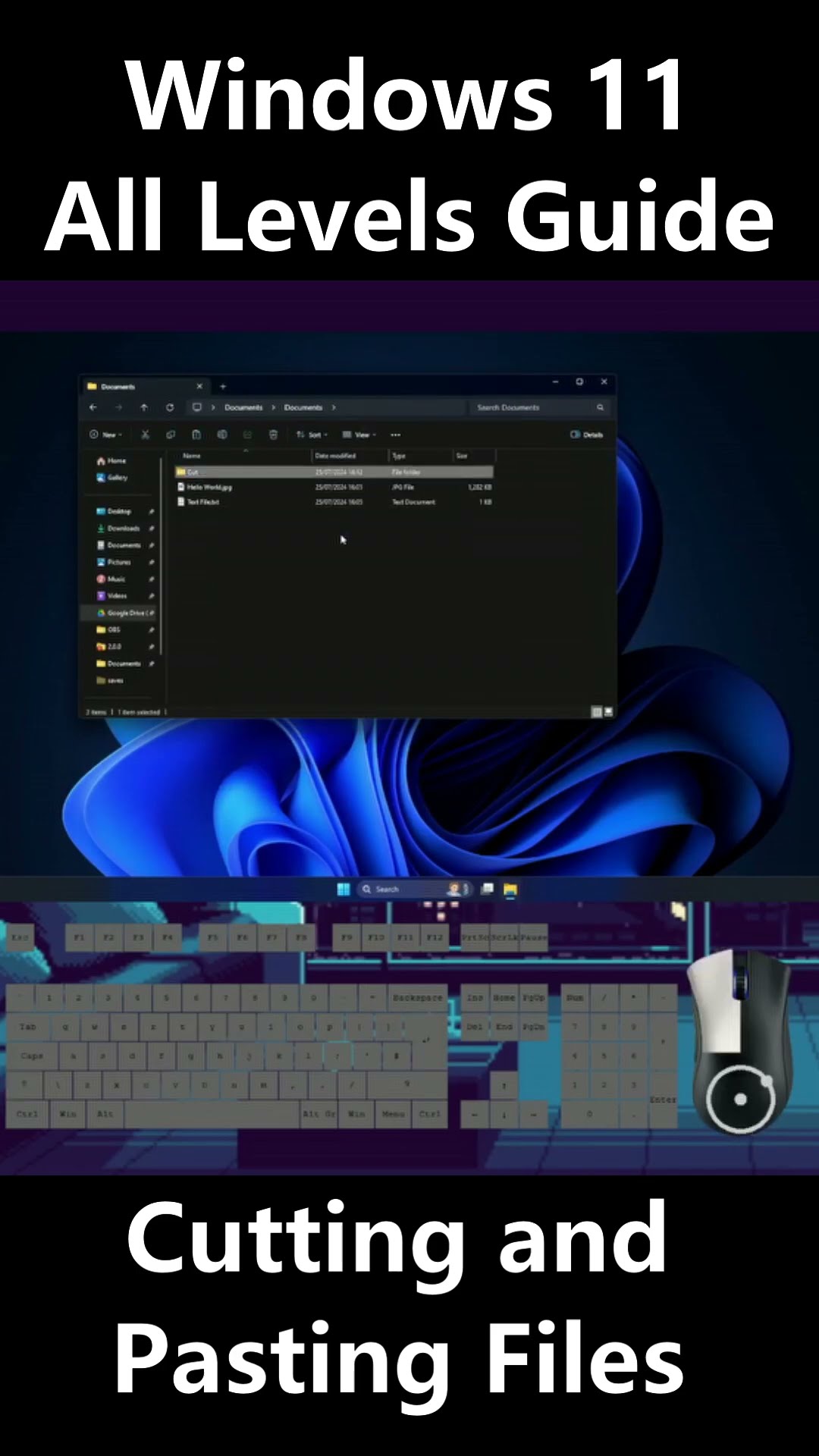Click the Delete trash can icon

(x=273, y=435)
